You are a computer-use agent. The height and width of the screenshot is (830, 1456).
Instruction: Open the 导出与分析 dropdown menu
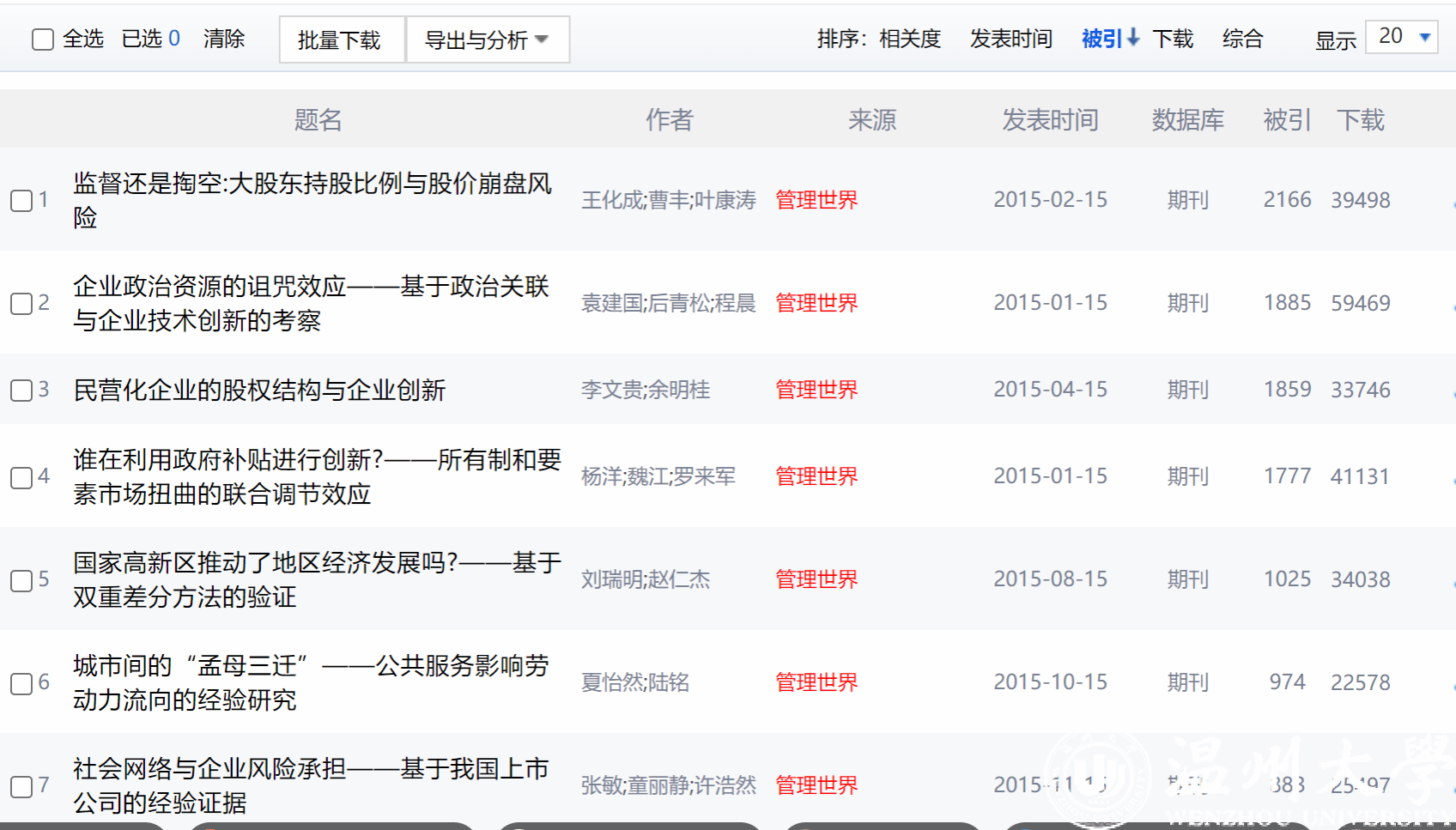tap(487, 39)
